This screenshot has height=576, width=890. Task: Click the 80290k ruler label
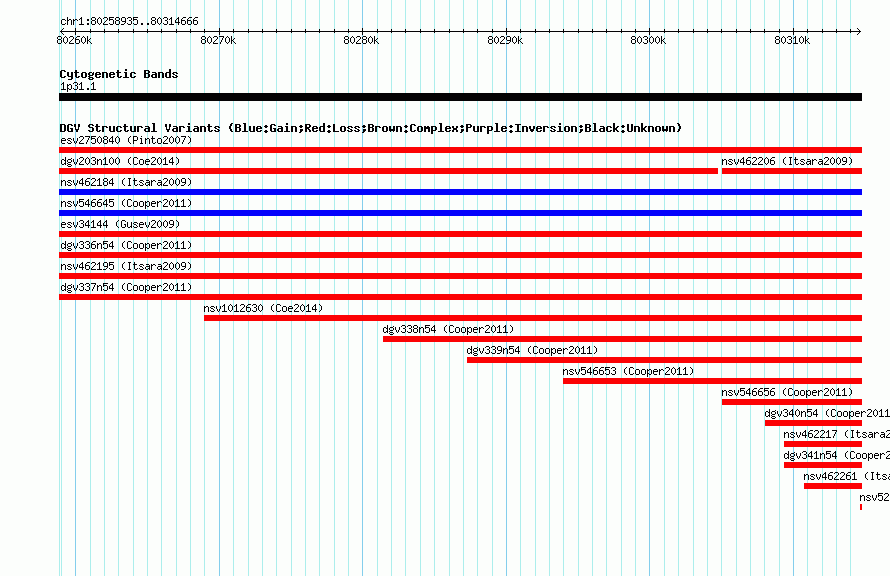505,40
